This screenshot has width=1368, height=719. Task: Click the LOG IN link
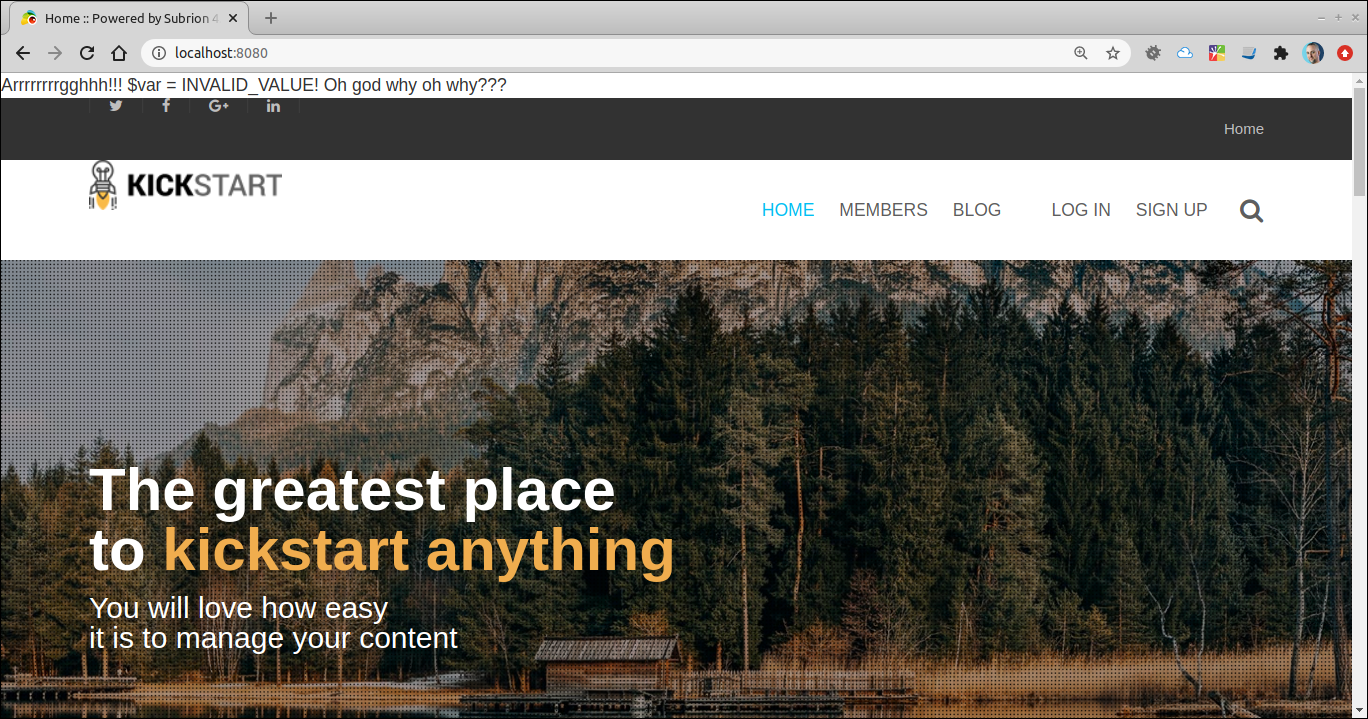coord(1081,210)
